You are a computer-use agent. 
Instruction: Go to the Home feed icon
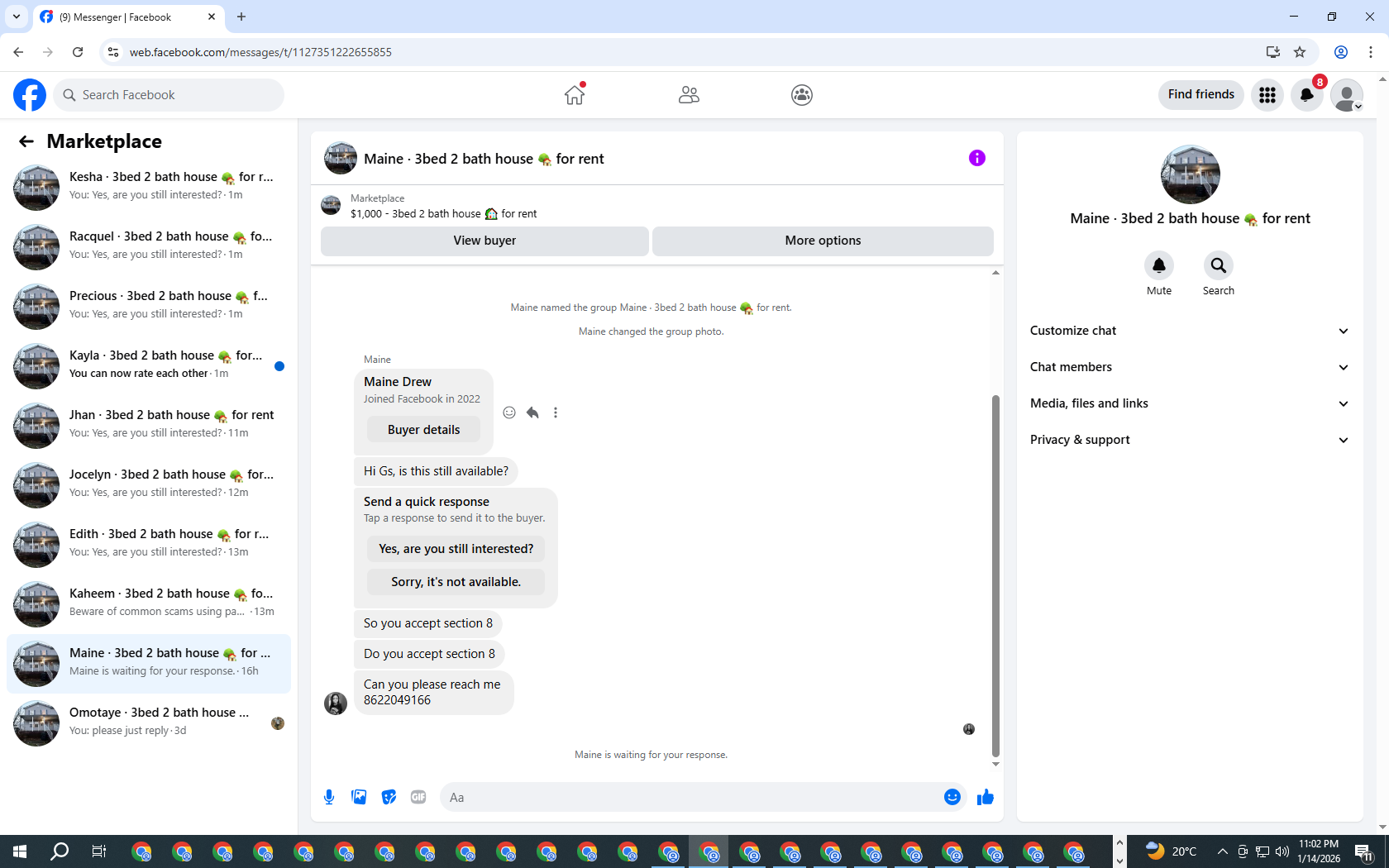(575, 95)
